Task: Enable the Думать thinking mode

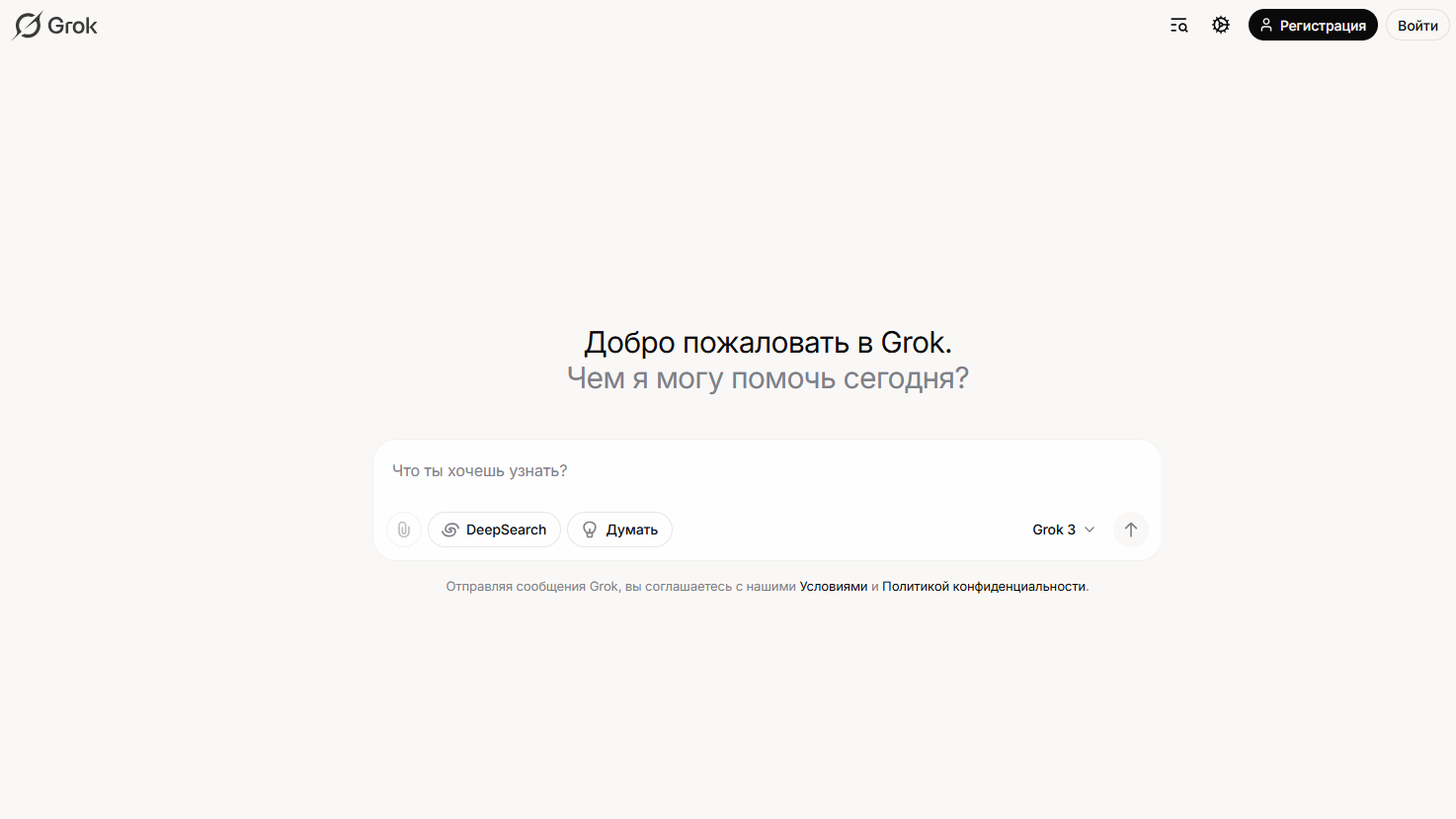Action: (619, 530)
